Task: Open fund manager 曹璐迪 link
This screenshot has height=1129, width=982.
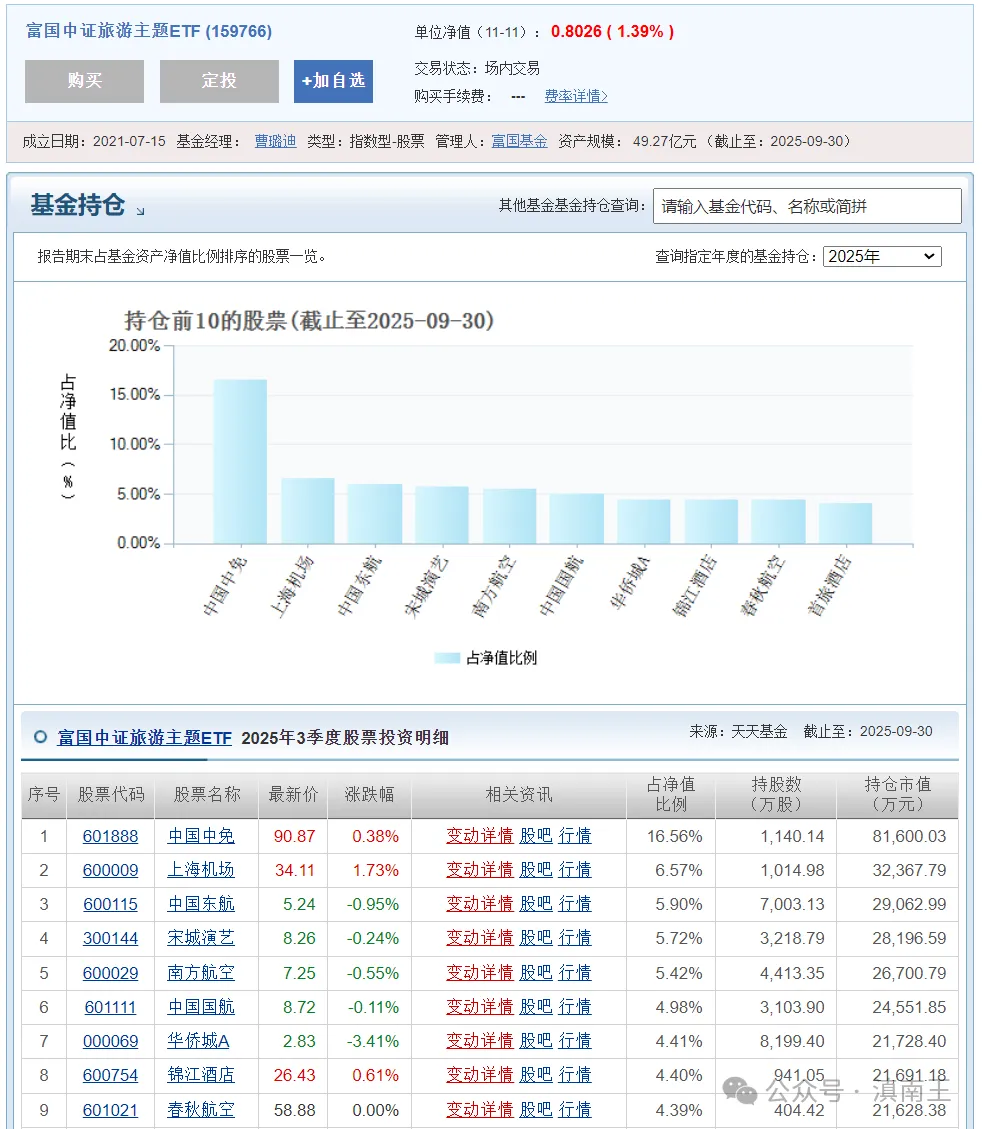Action: pos(275,141)
